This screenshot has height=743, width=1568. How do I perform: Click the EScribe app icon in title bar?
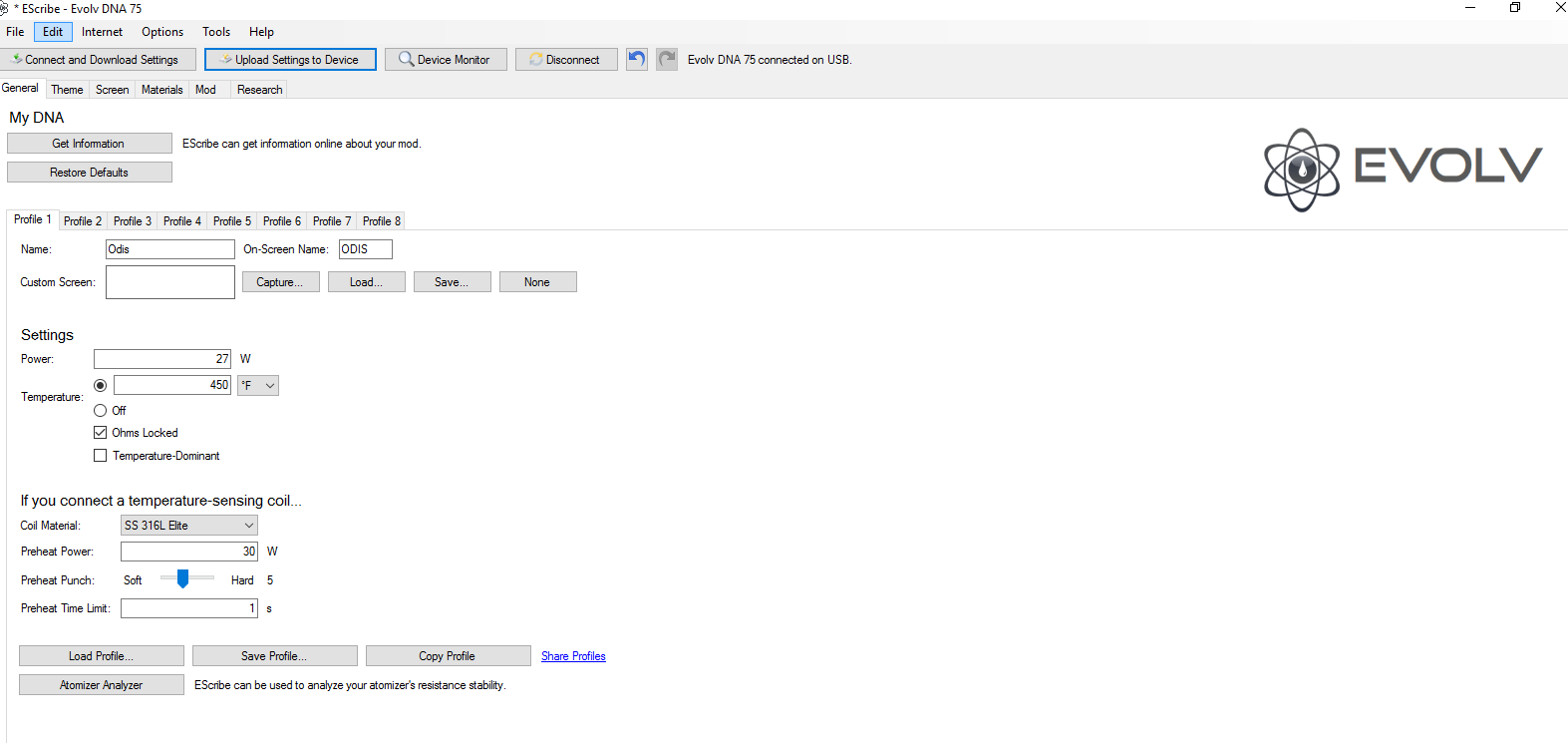[5, 8]
